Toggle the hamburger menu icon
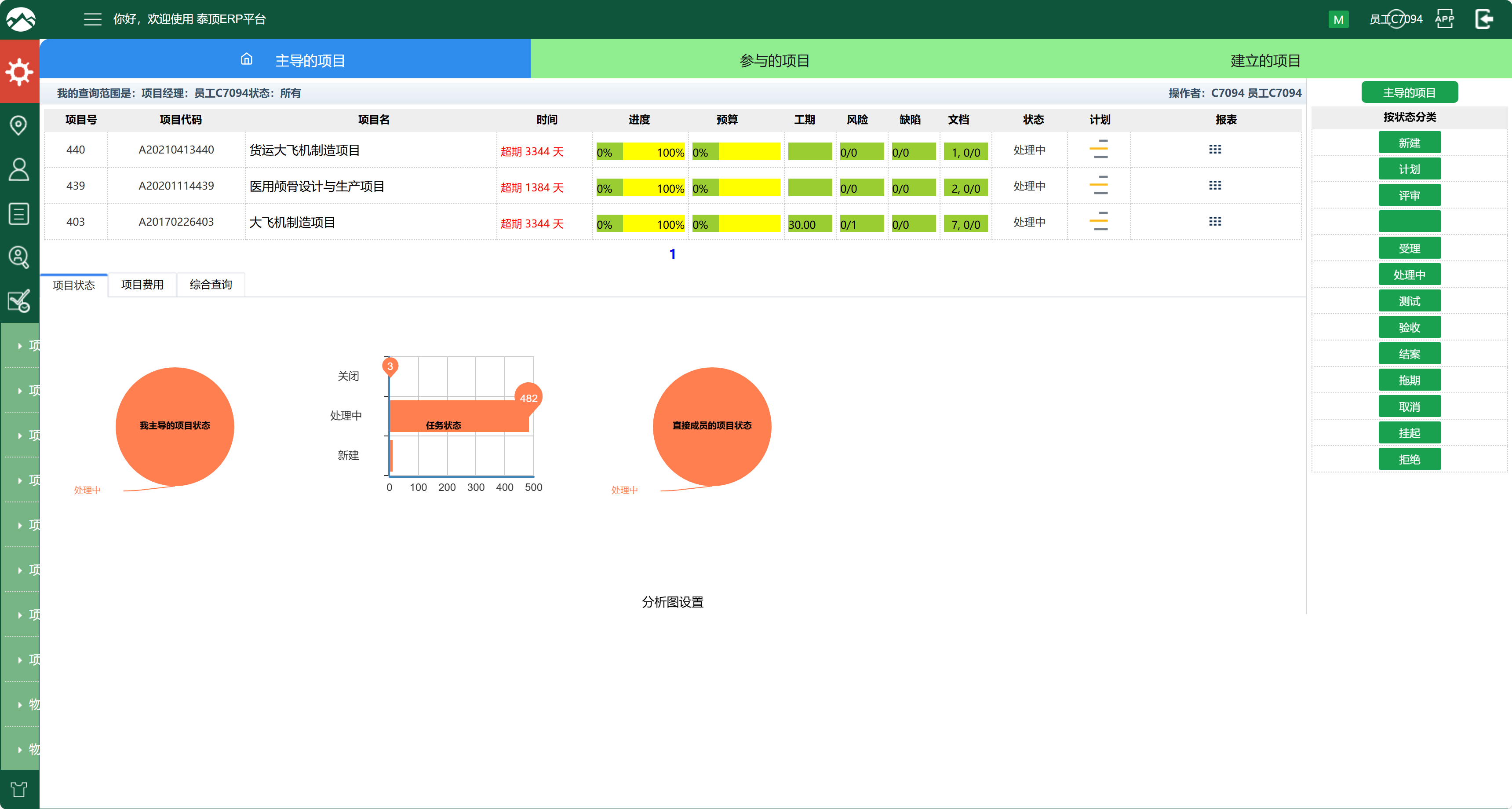Image resolution: width=1512 pixels, height=809 pixels. (x=92, y=19)
